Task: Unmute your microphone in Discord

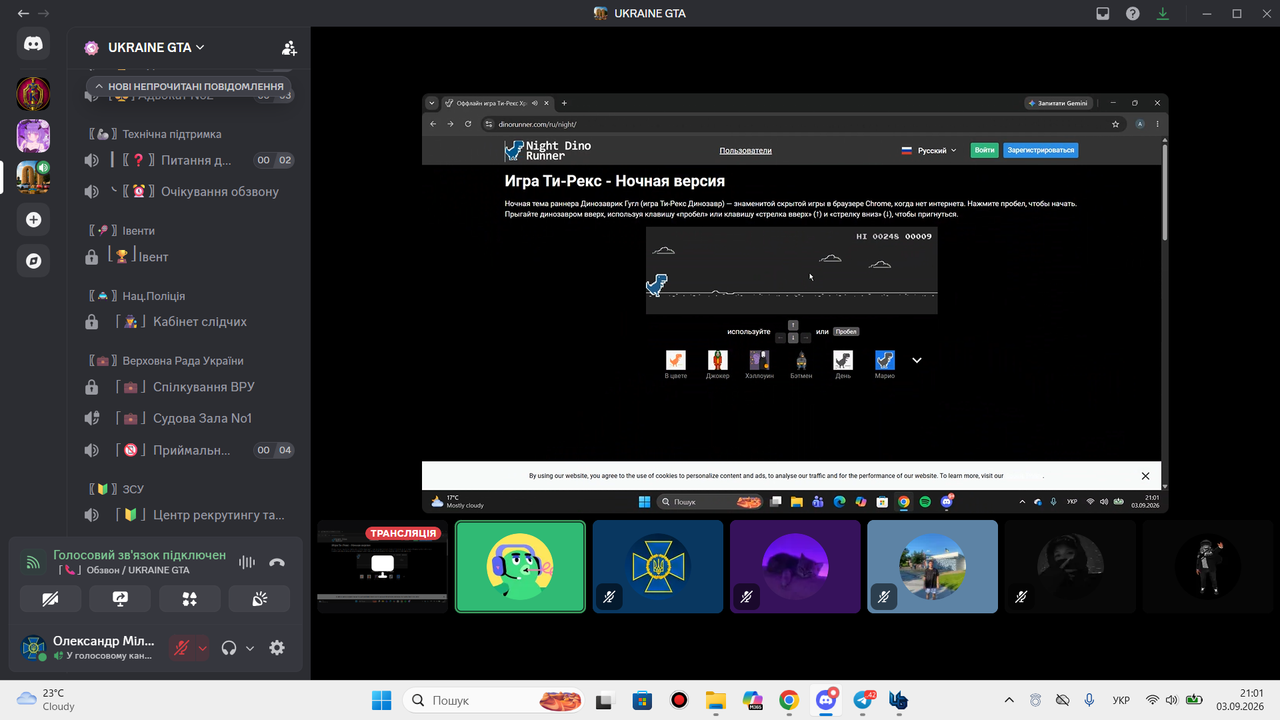Action: 181,648
